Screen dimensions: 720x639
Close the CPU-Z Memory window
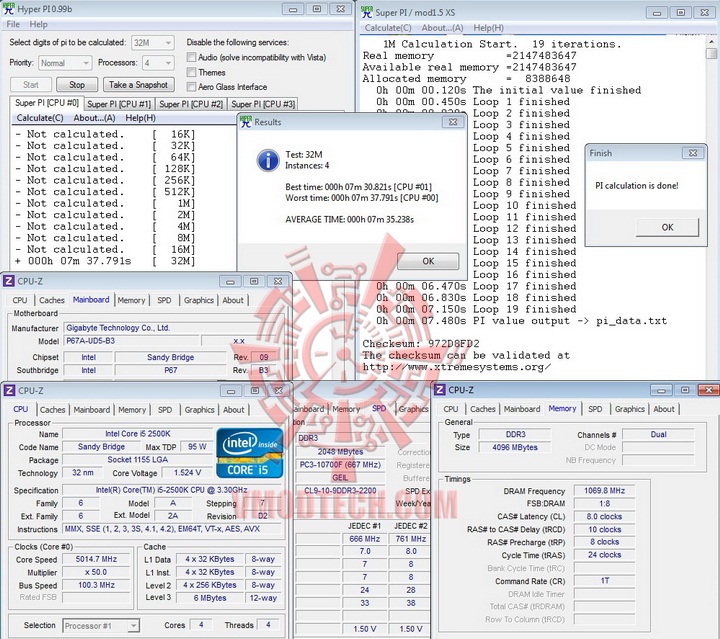[709, 390]
